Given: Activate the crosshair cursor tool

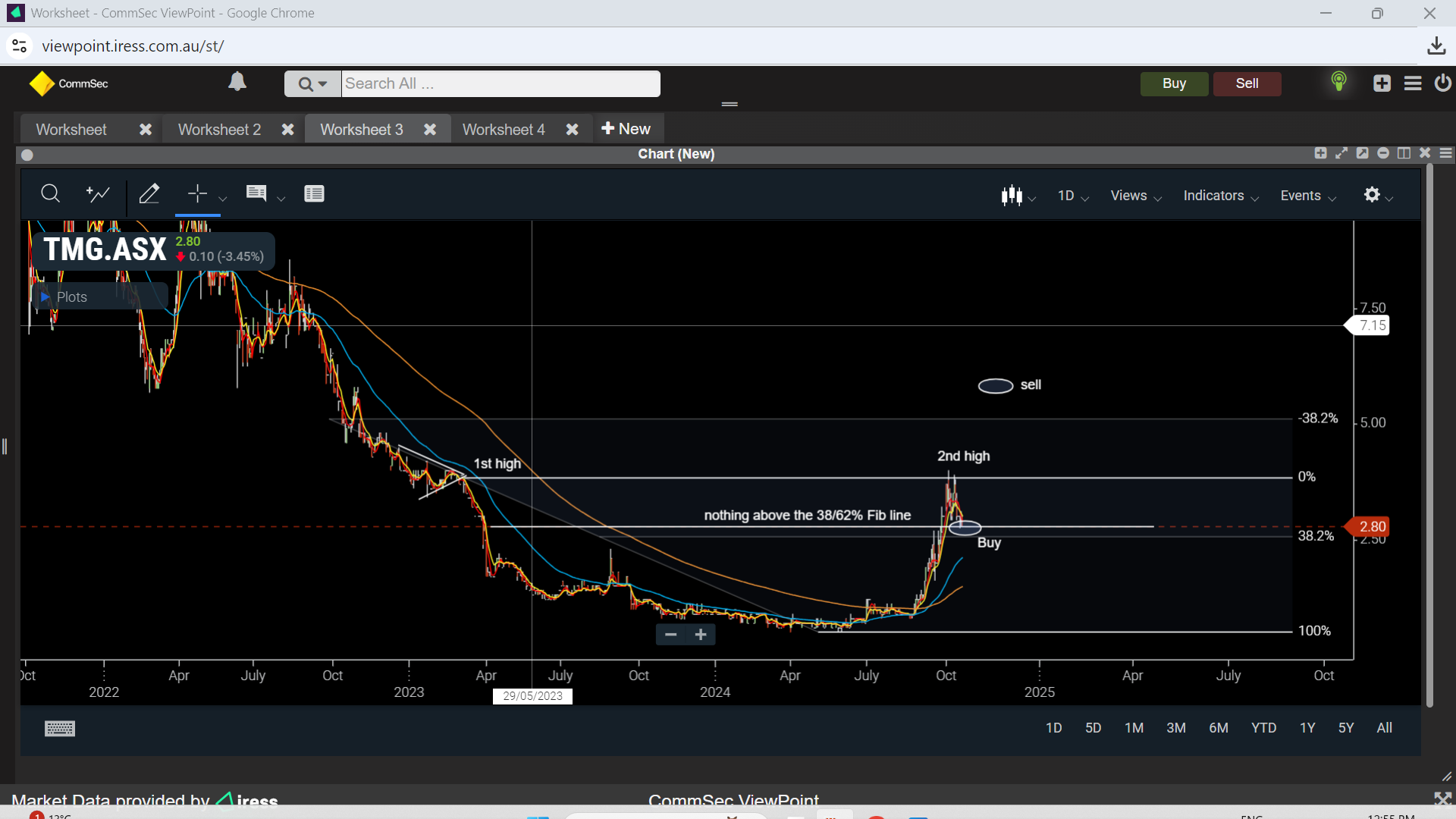Looking at the screenshot, I should 197,194.
